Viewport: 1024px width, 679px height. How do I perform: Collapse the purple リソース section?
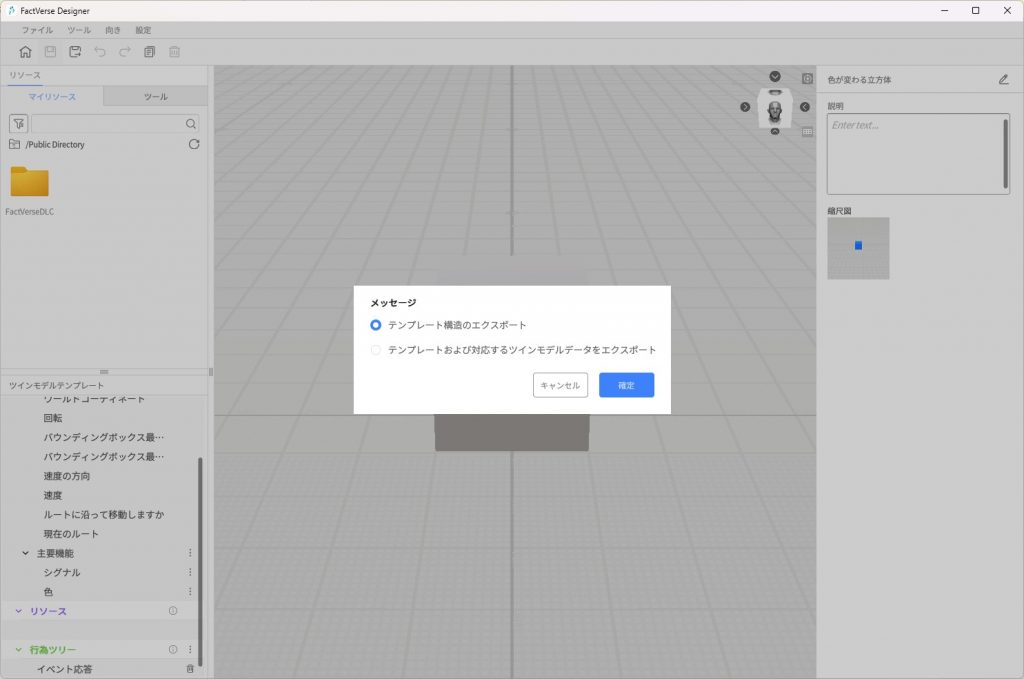pyautogui.click(x=18, y=611)
